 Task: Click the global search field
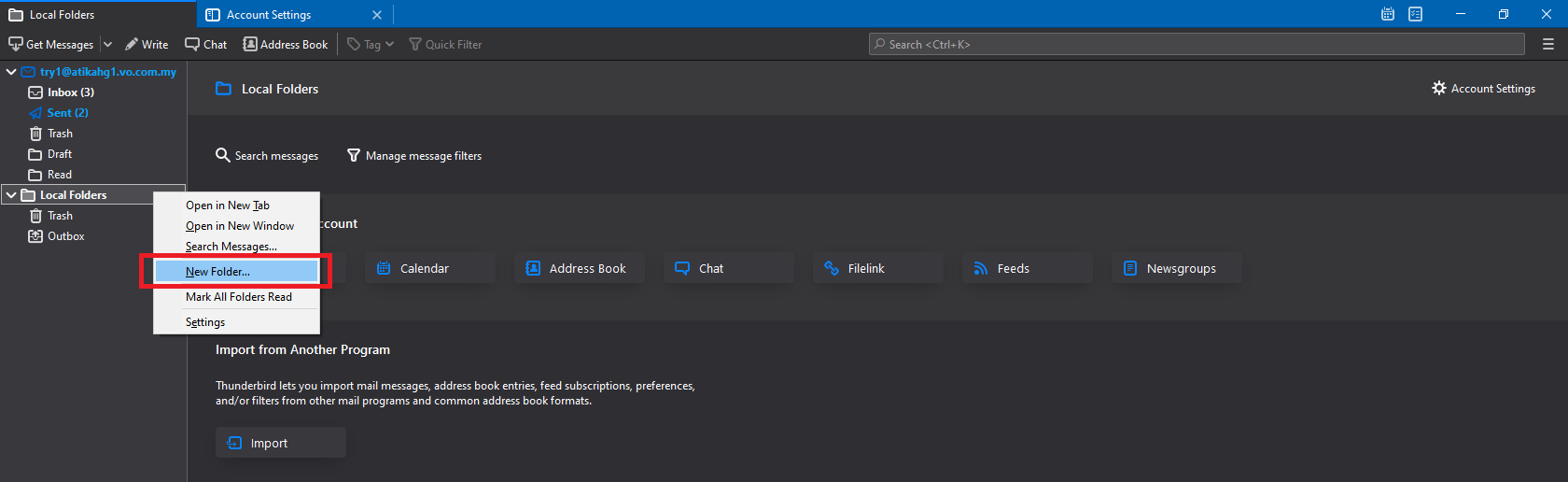pyautogui.click(x=1196, y=44)
